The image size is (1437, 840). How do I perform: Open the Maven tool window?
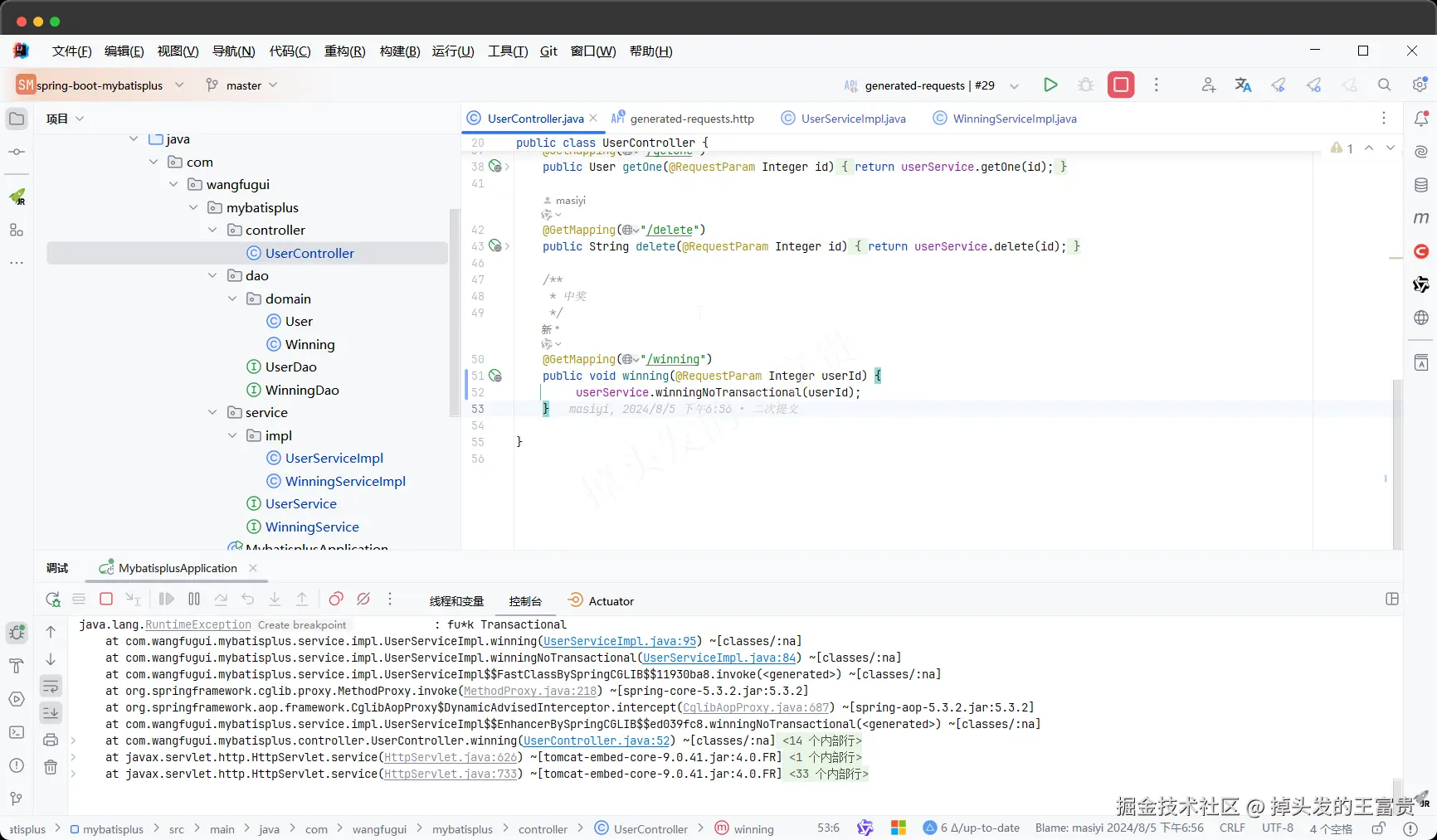point(1420,218)
